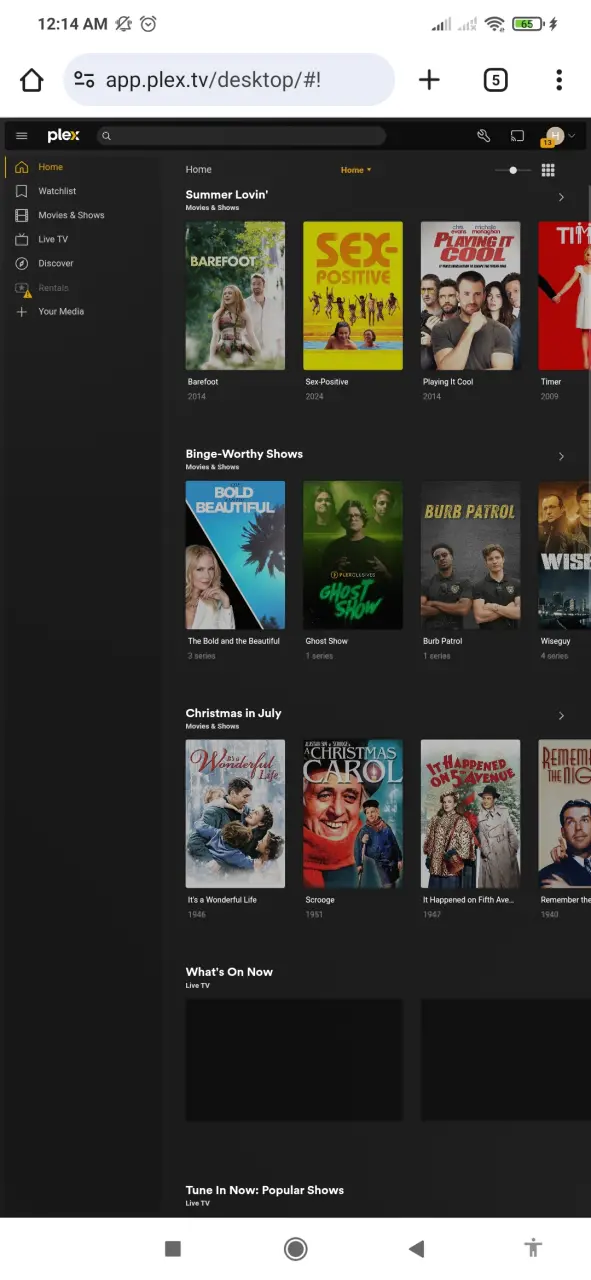Image resolution: width=591 pixels, height=1280 pixels.
Task: Click the Ghost Show title text
Action: (327, 641)
